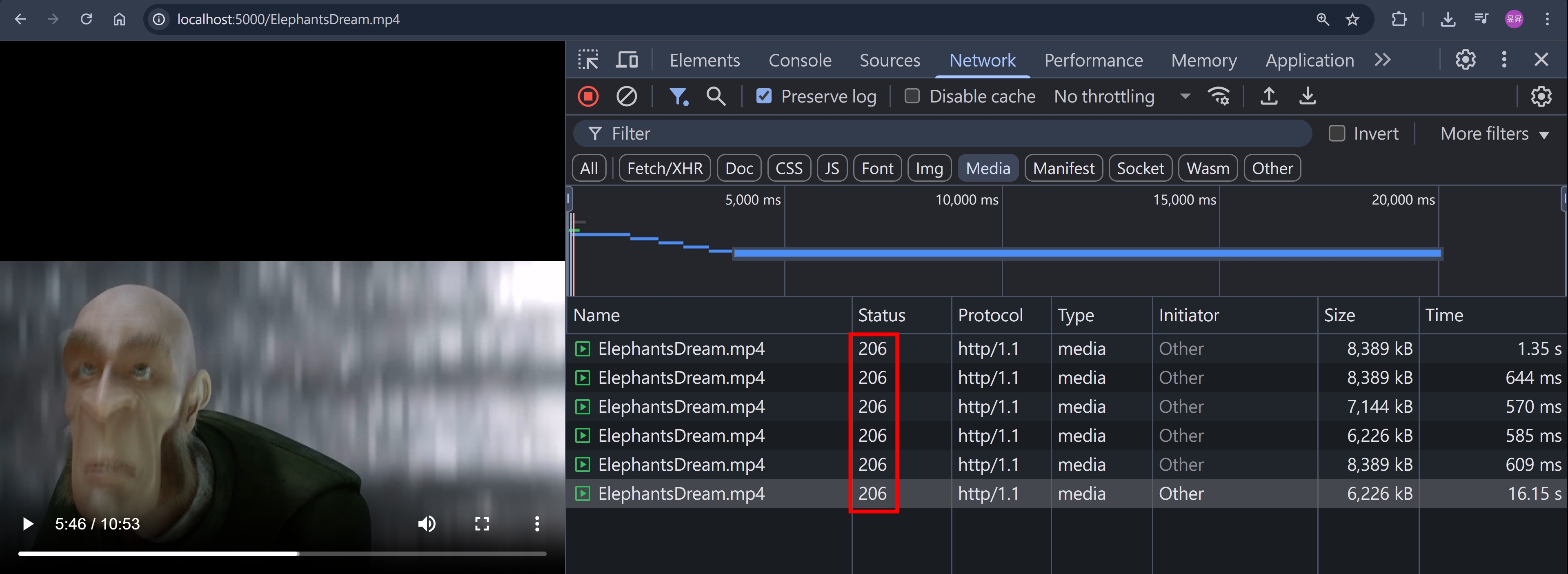1568x574 pixels.
Task: Open the zoom magnifier icon in address bar
Action: click(1322, 20)
